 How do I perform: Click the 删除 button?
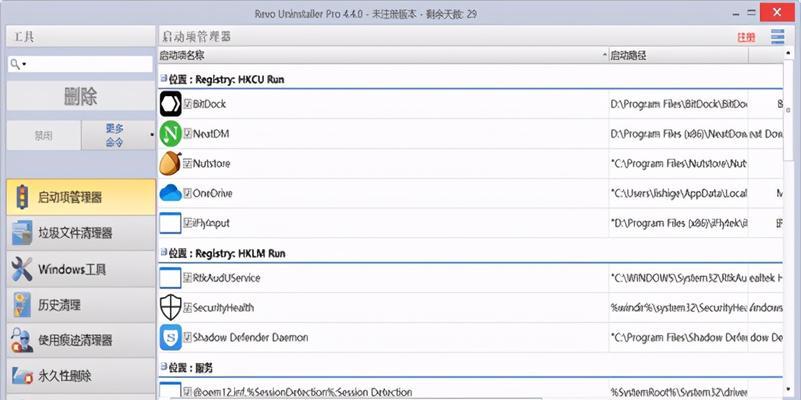point(81,96)
